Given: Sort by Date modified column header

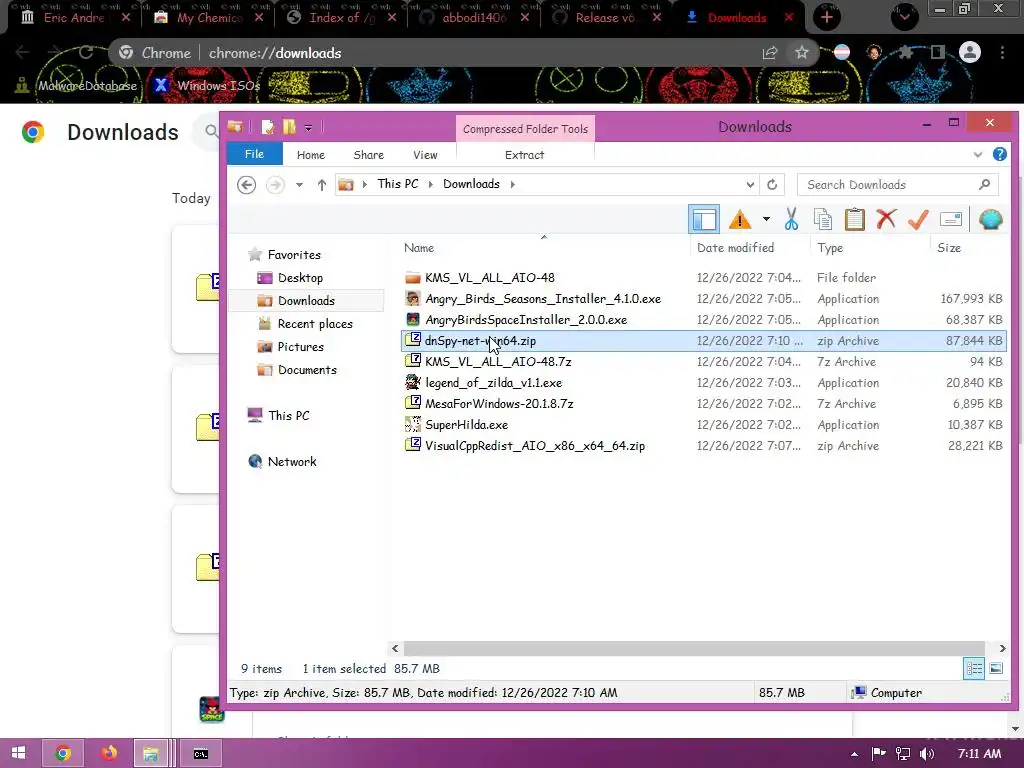Looking at the screenshot, I should coord(735,248).
